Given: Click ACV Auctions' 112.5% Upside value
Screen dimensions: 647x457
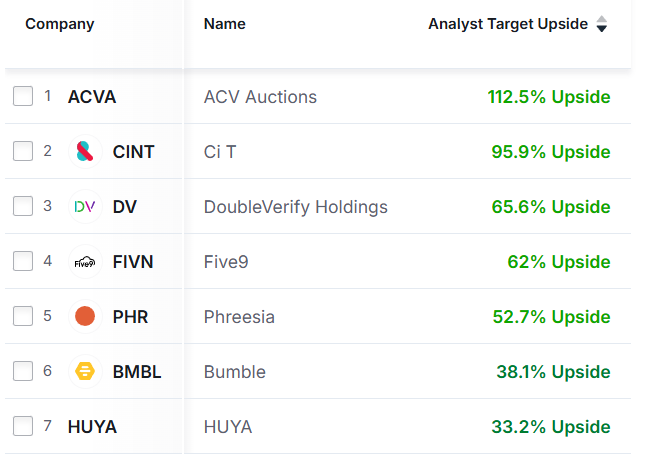Looking at the screenshot, I should (548, 97).
